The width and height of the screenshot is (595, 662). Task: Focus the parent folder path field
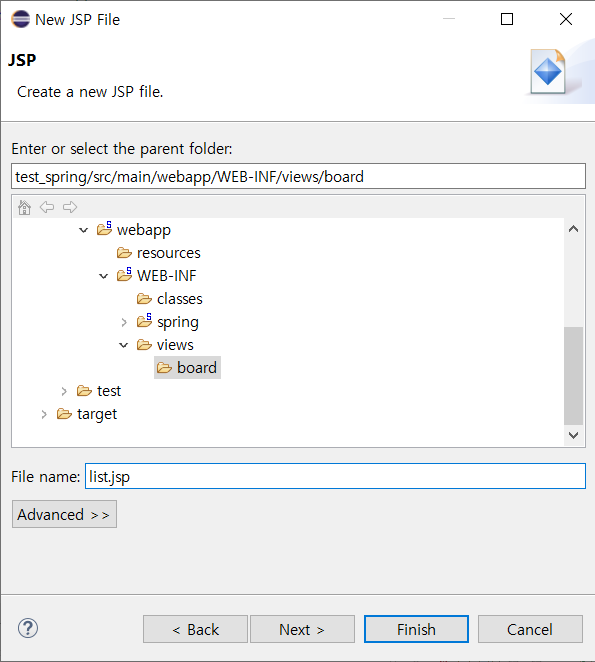click(298, 176)
